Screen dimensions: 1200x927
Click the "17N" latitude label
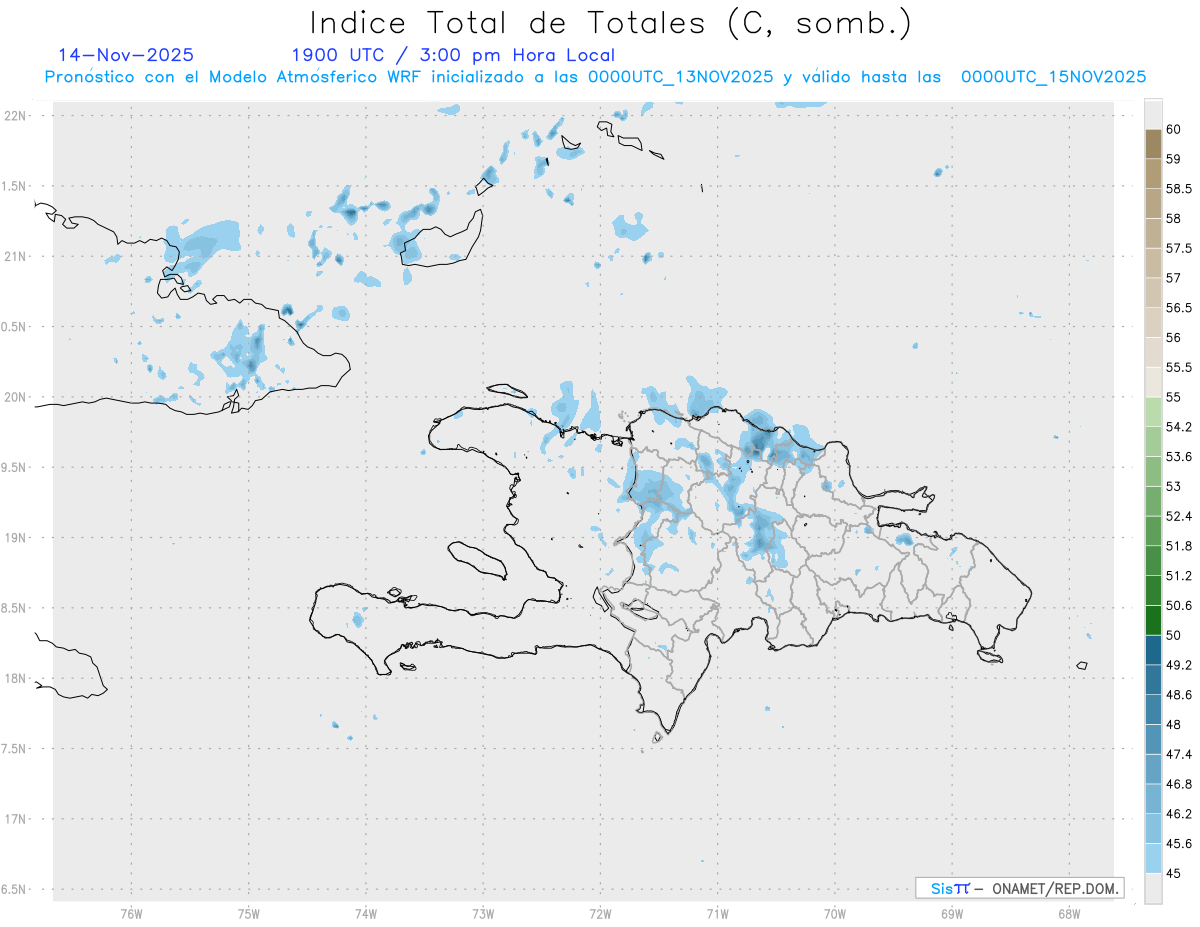15,819
